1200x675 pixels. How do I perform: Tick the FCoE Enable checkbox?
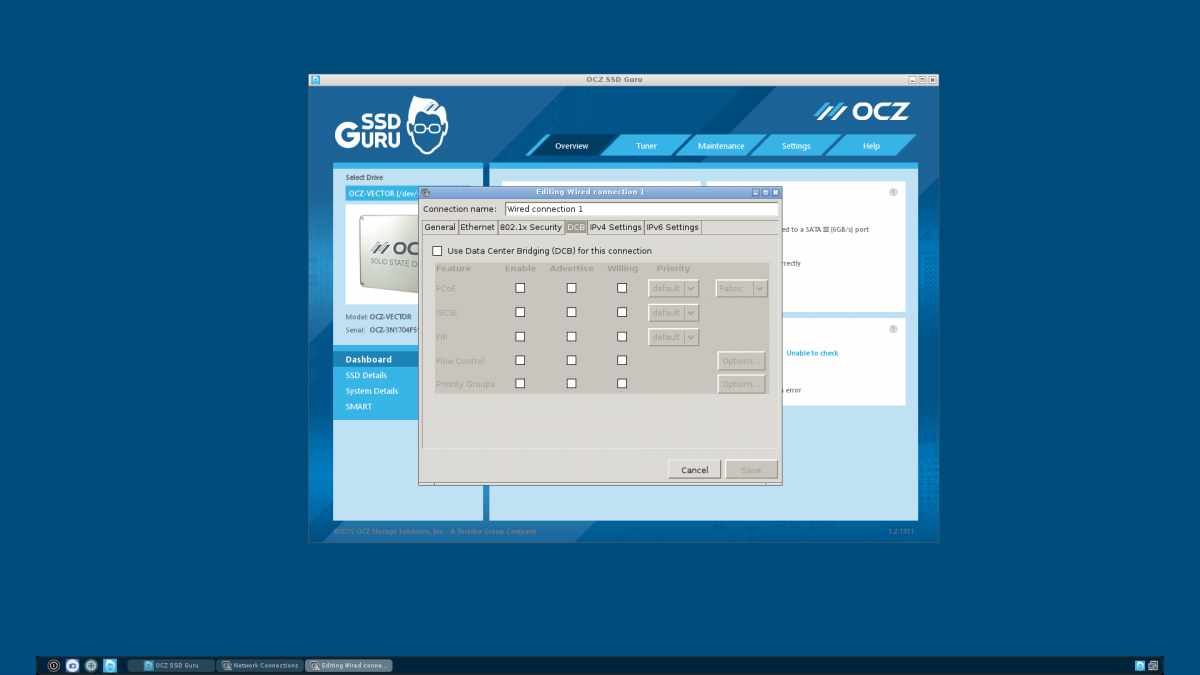point(520,288)
